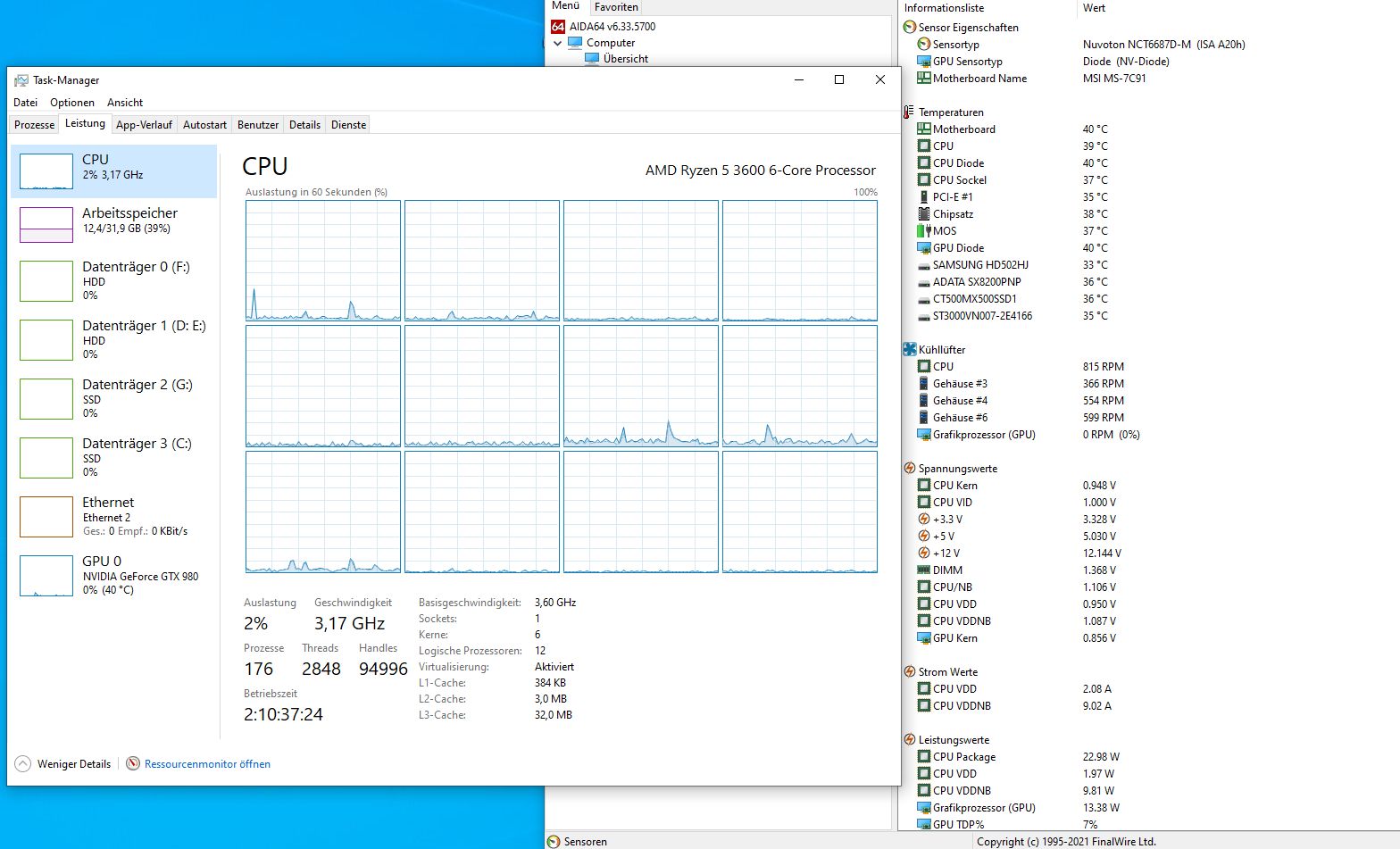
Task: Click Wert column header in AIDA64
Action: pos(1094,8)
